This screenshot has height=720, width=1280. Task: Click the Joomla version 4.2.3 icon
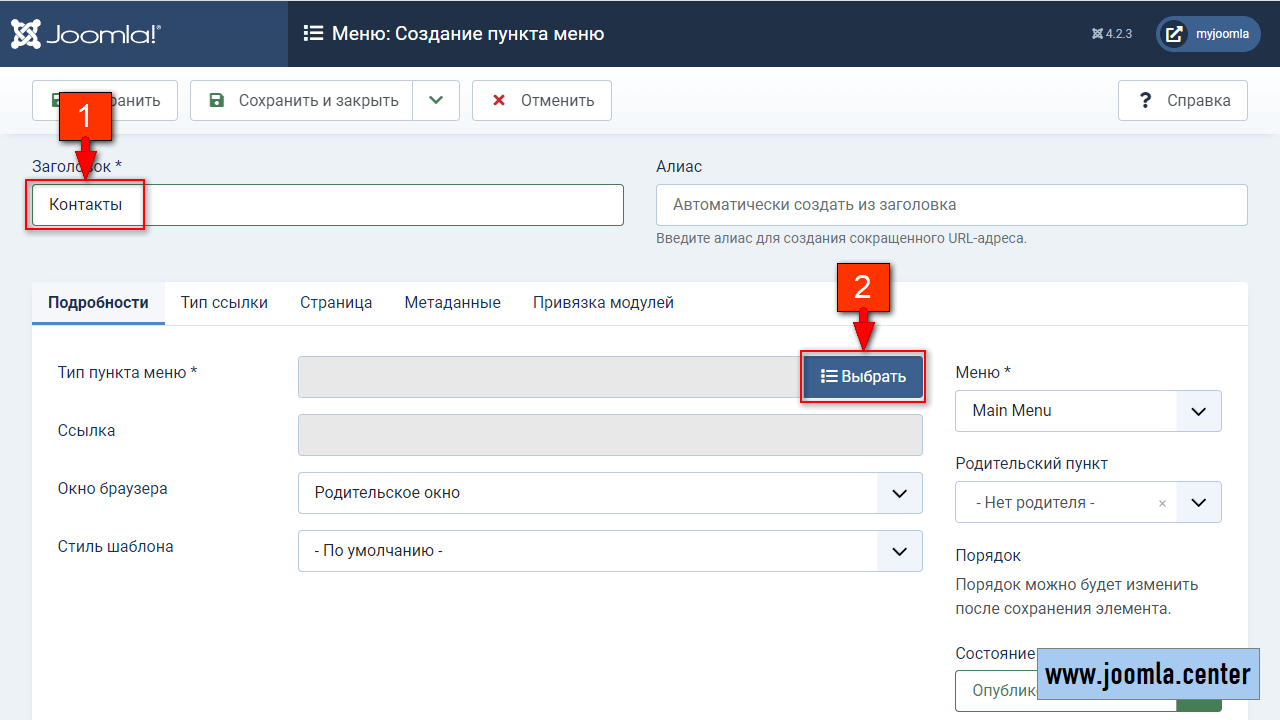[1097, 34]
